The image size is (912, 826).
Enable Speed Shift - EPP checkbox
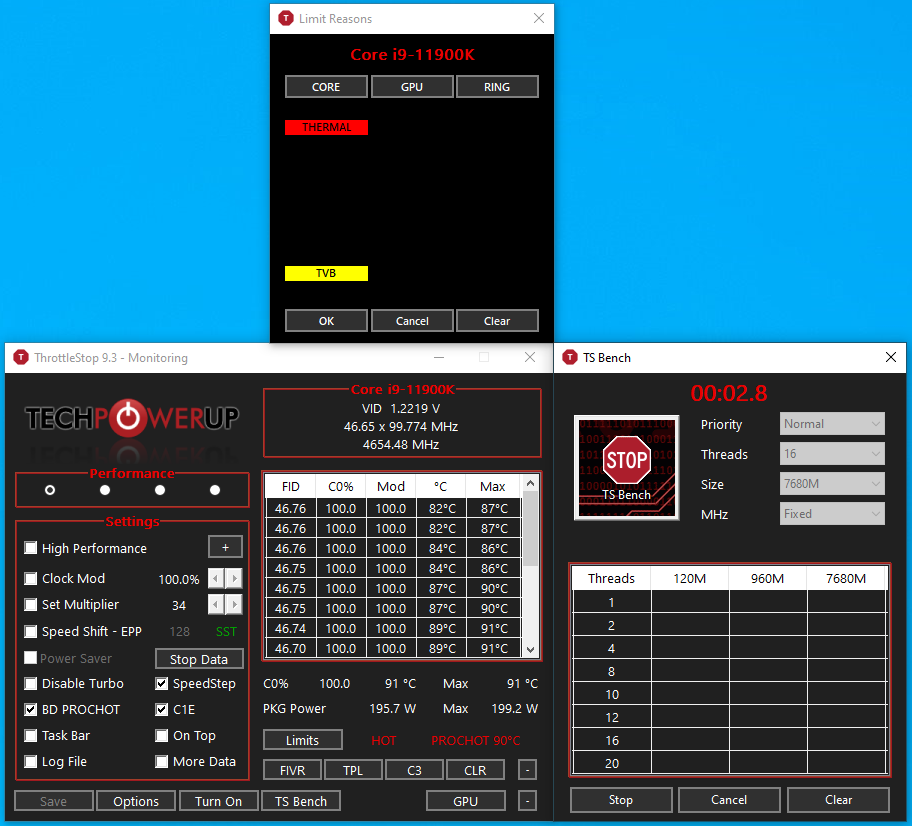(31, 631)
